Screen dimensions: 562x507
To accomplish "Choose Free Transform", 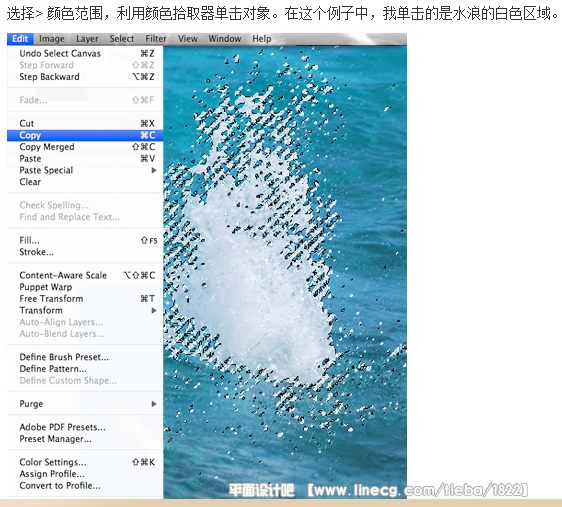I will pos(85,298).
